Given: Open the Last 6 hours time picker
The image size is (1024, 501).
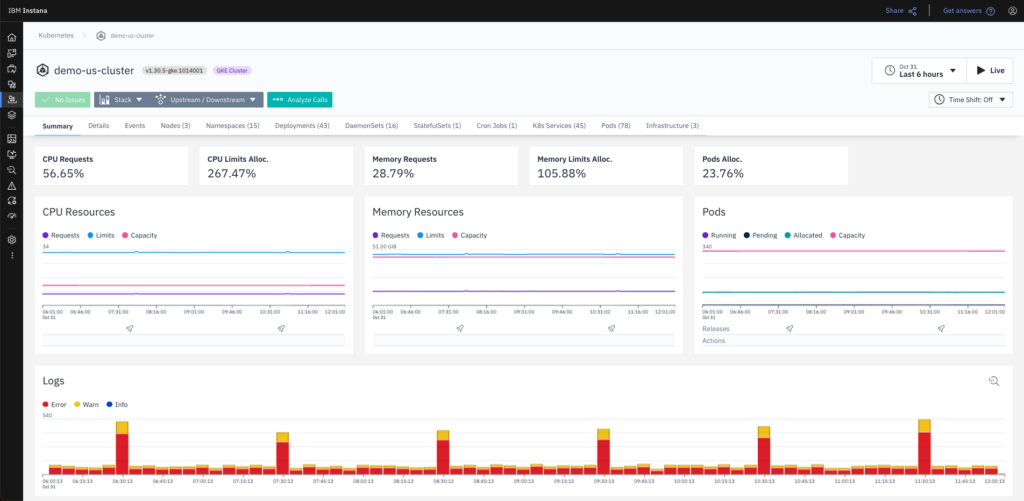Looking at the screenshot, I should (920, 71).
